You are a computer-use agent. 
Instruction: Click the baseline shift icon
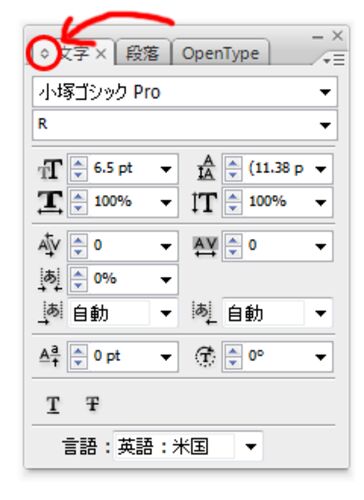pos(50,356)
